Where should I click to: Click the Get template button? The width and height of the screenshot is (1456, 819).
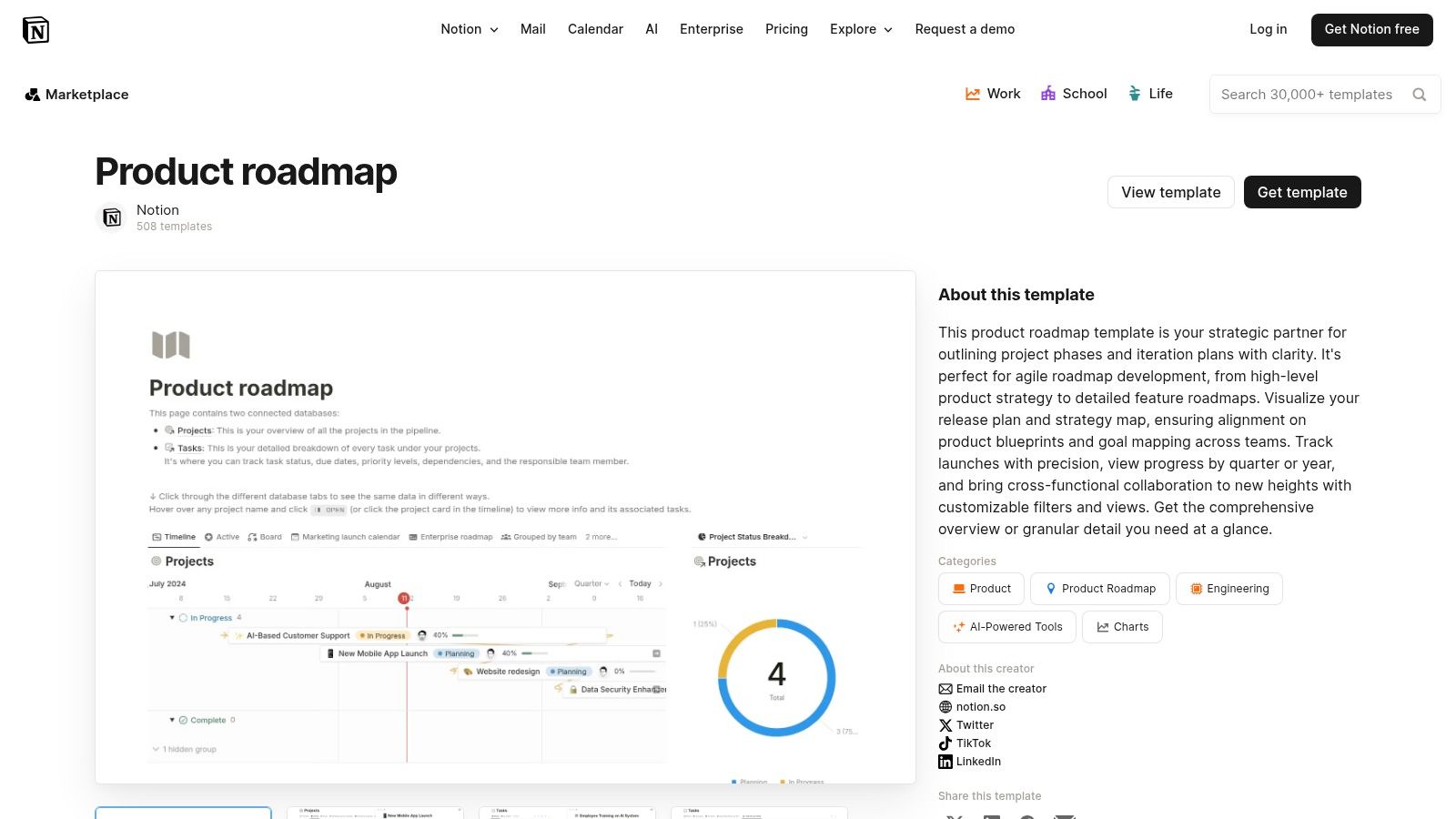1302,192
